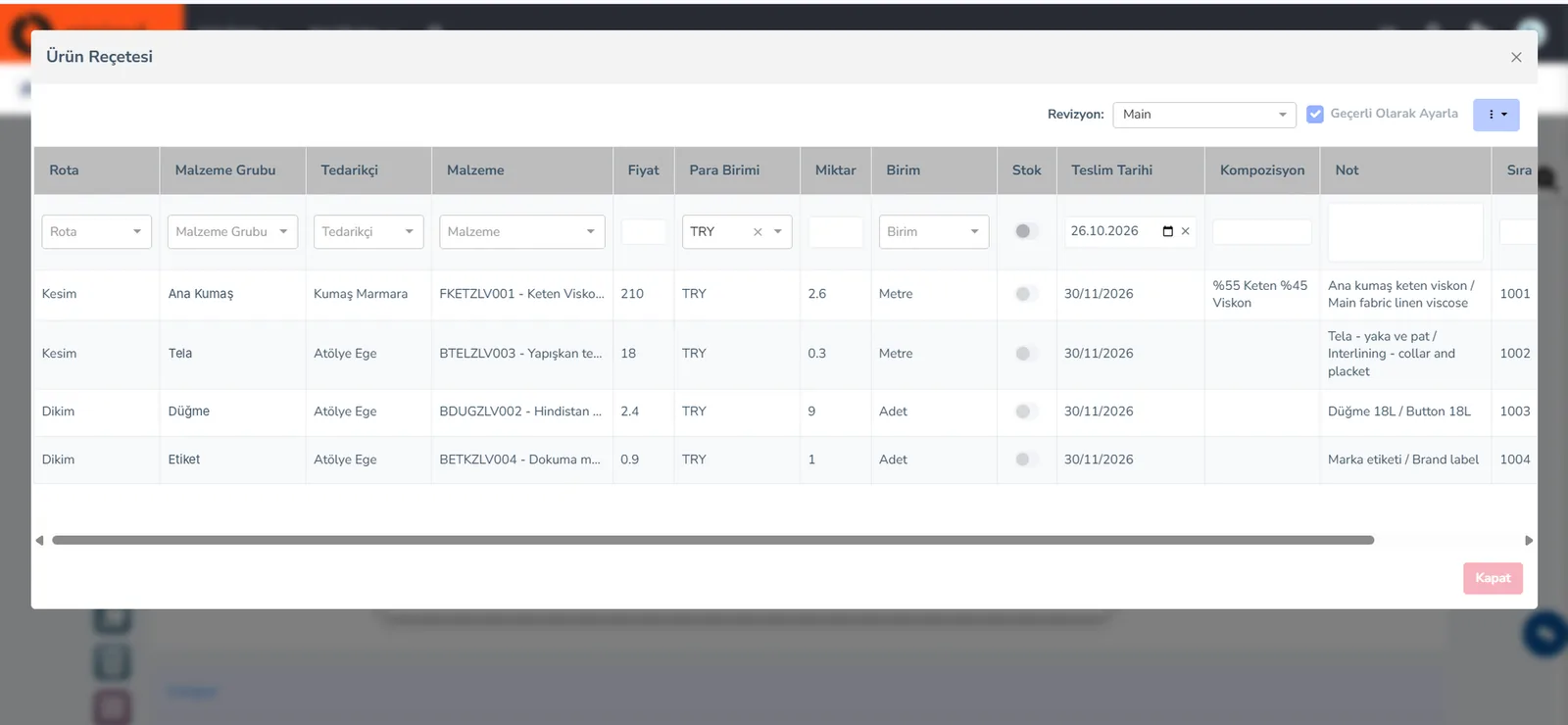Open the Revizyon Main dropdown
Viewport: 1568px width, 725px height.
[1204, 115]
